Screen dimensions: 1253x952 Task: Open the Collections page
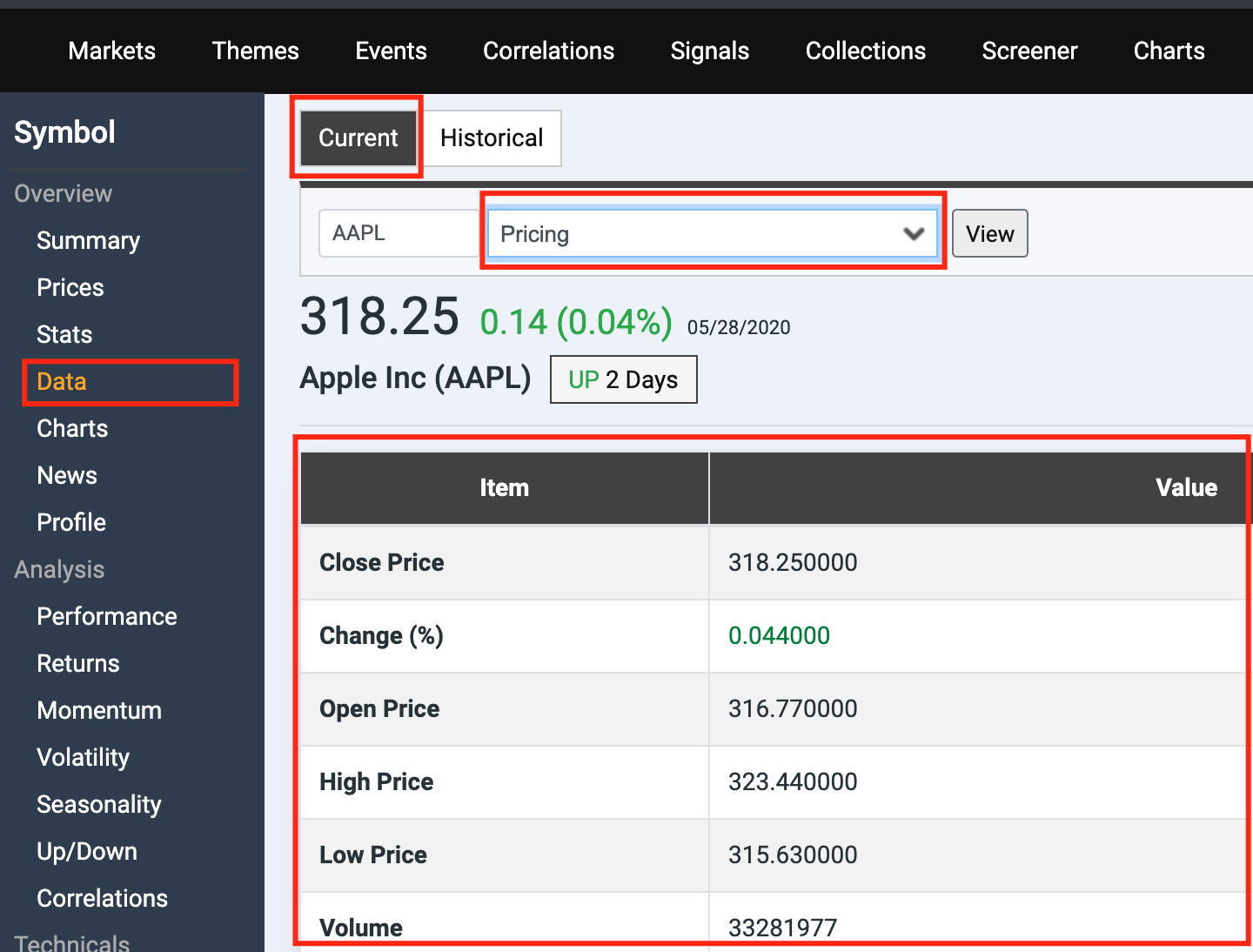point(865,50)
